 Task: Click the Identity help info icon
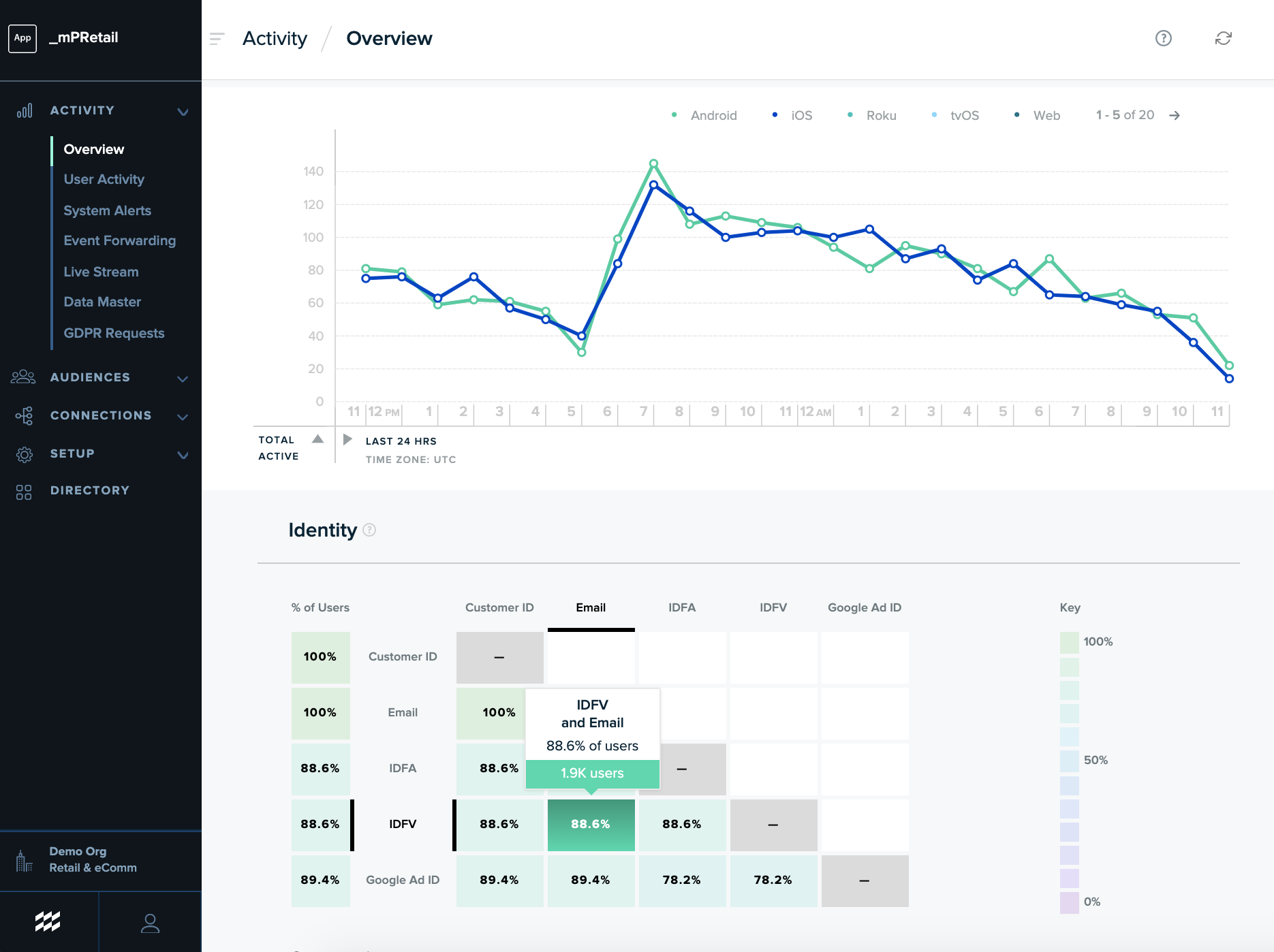pos(369,530)
